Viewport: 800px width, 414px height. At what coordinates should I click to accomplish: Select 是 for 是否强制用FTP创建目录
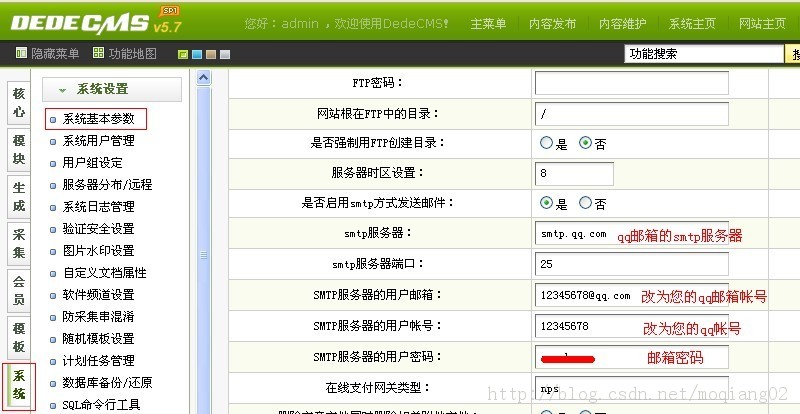click(546, 143)
